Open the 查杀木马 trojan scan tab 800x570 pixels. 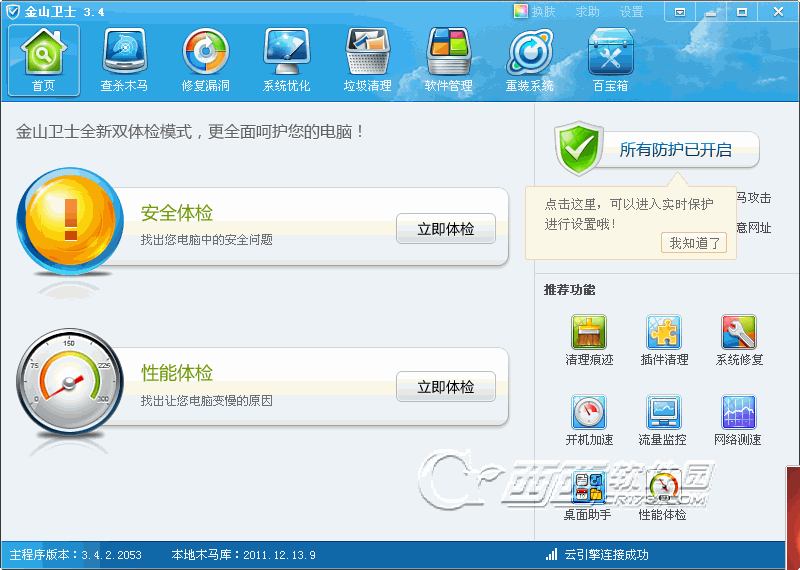(124, 60)
